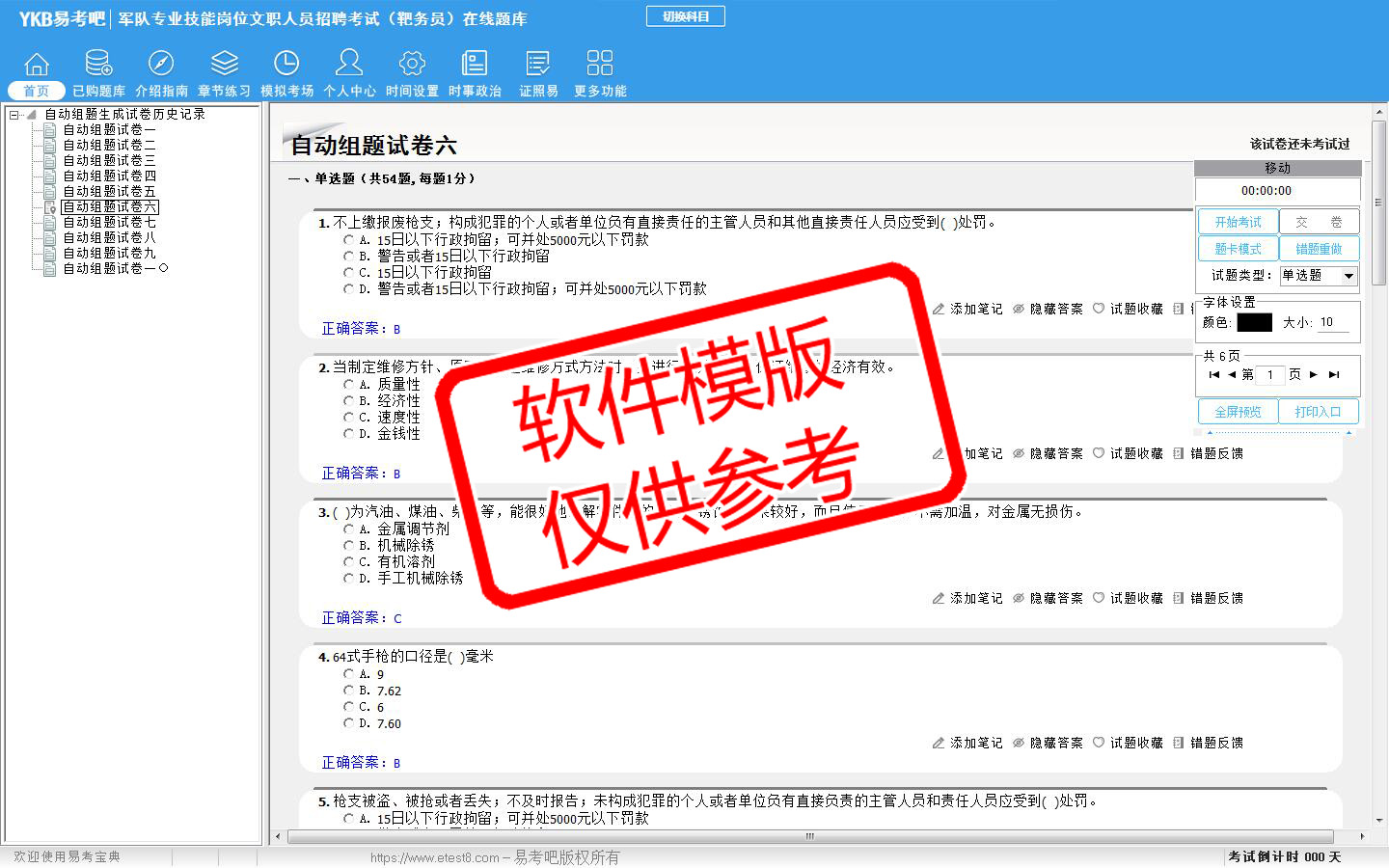Collapse the 自动组题生成试卷历史记录 tree root
This screenshot has height=868, width=1389.
coord(14,115)
